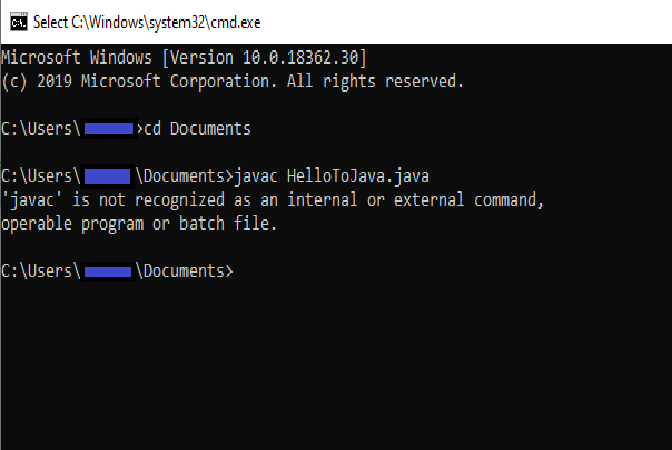
Task: Click the 'cd Documents' command text
Action: point(197,129)
